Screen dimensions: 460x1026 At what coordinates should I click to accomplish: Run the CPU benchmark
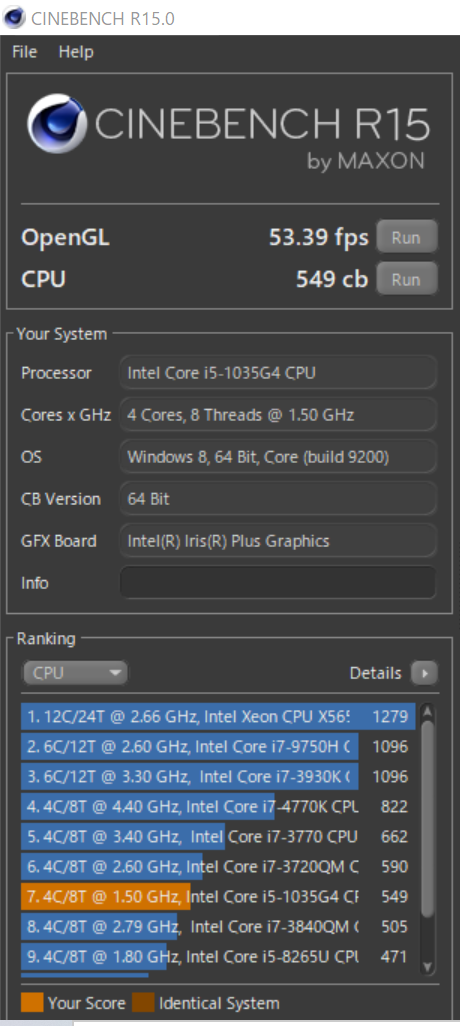pyautogui.click(x=406, y=279)
